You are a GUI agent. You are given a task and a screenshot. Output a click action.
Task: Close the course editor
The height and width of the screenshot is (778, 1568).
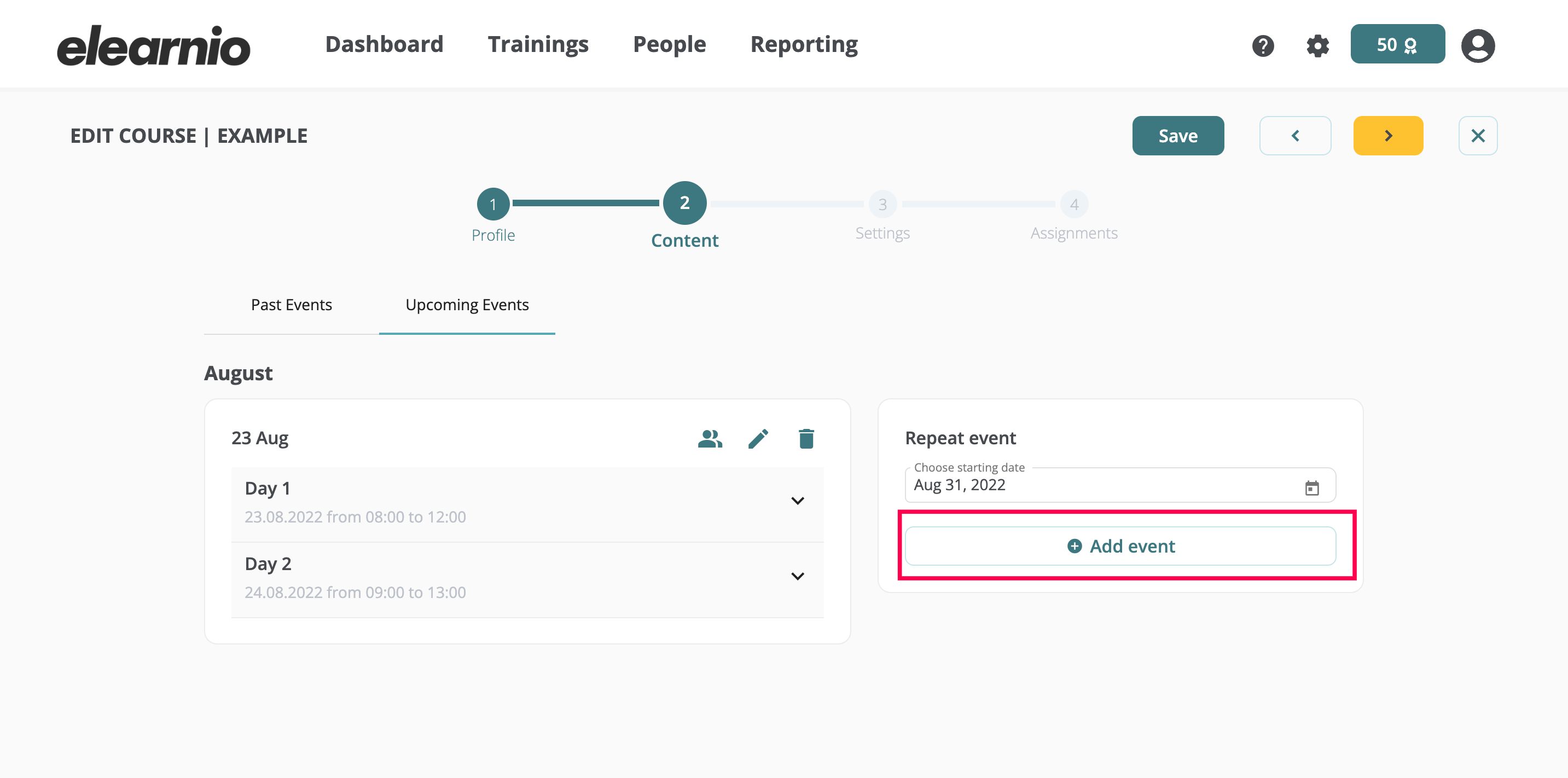click(x=1478, y=136)
